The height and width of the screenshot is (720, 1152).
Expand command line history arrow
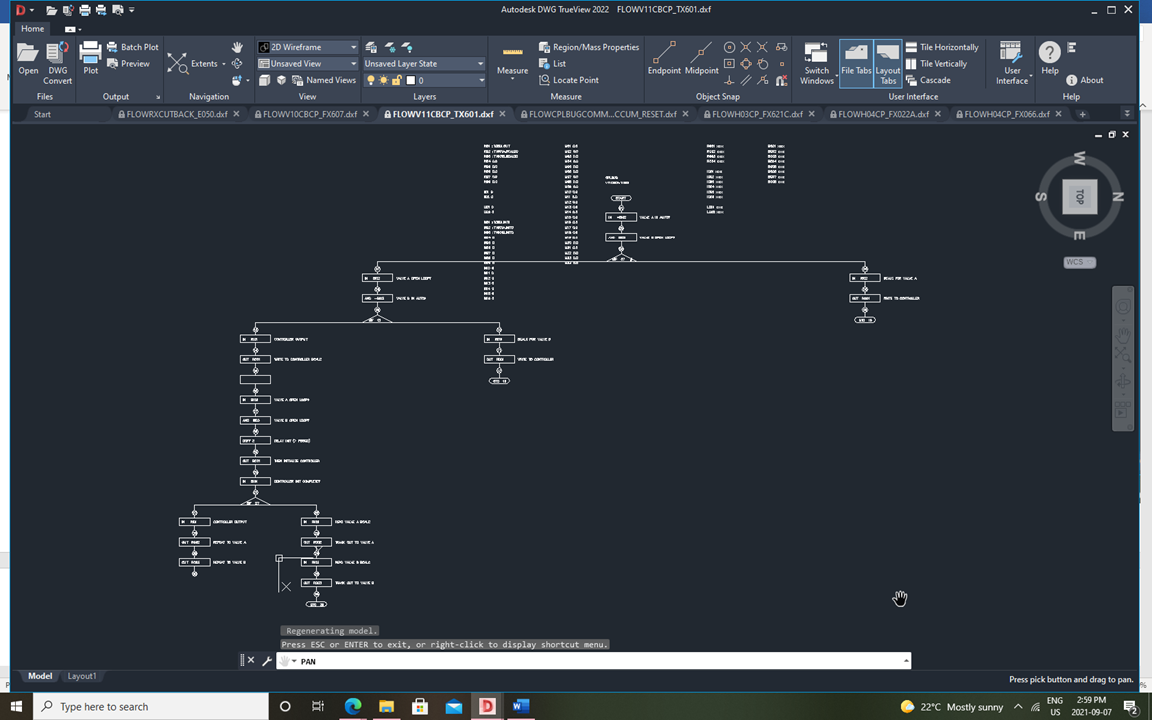pos(906,661)
